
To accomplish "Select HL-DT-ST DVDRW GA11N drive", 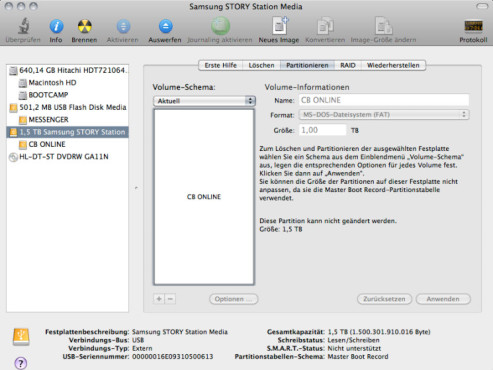I will click(68, 157).
